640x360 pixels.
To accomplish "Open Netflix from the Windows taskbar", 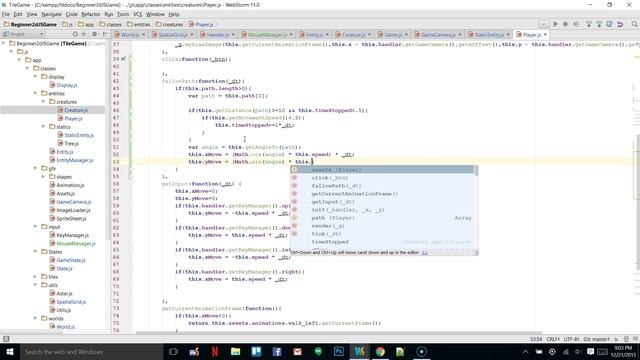I will click(215, 351).
